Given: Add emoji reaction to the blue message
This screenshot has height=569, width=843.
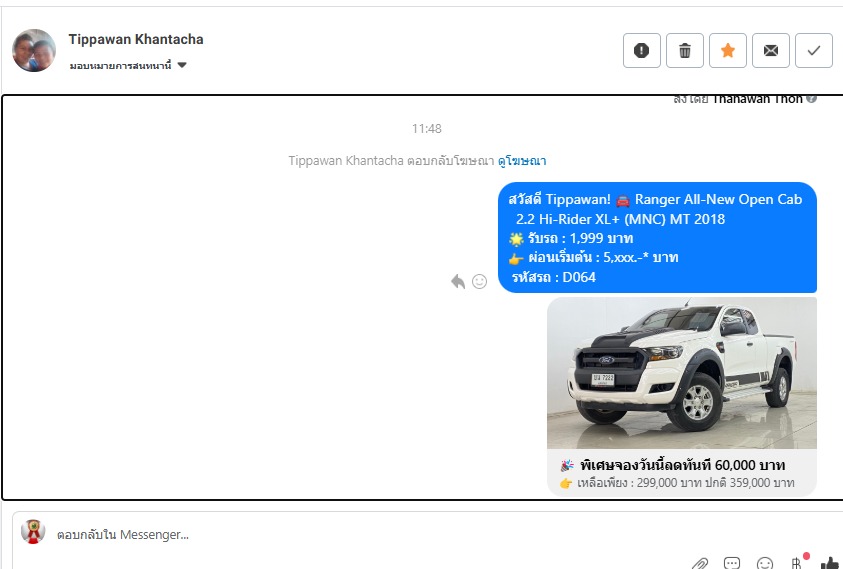Looking at the screenshot, I should click(479, 281).
